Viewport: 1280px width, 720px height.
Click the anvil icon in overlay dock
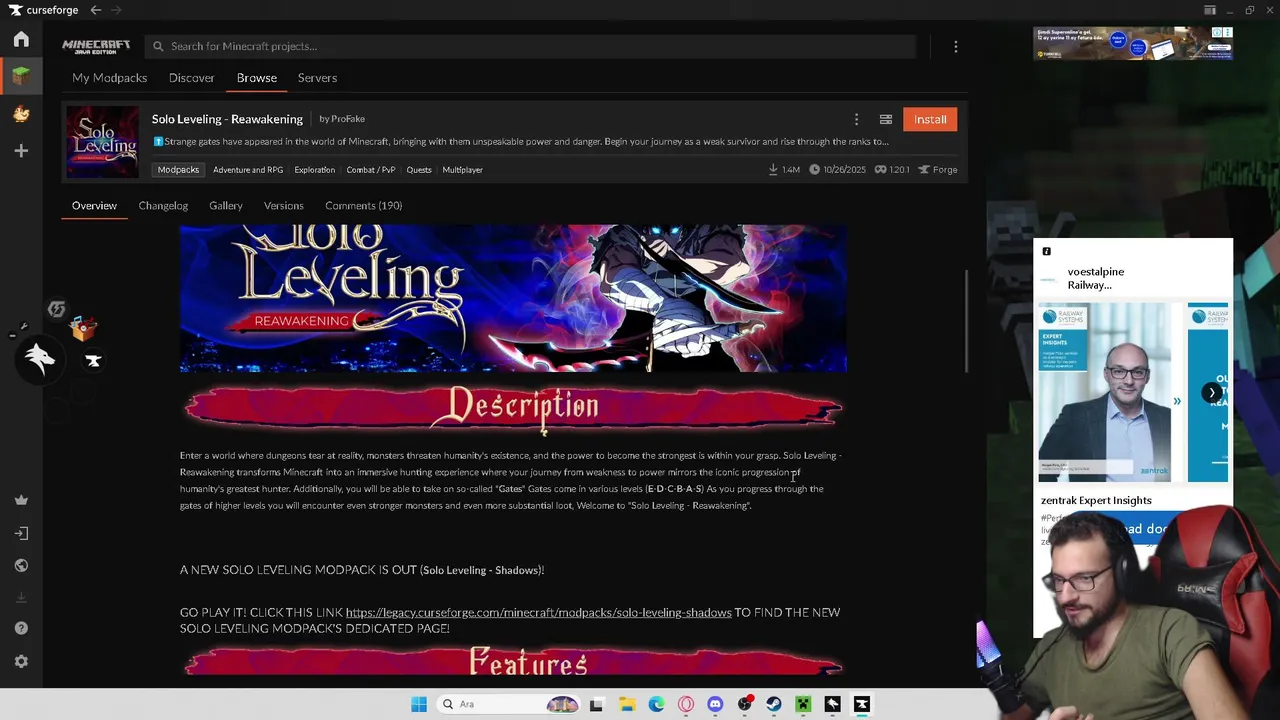(93, 361)
